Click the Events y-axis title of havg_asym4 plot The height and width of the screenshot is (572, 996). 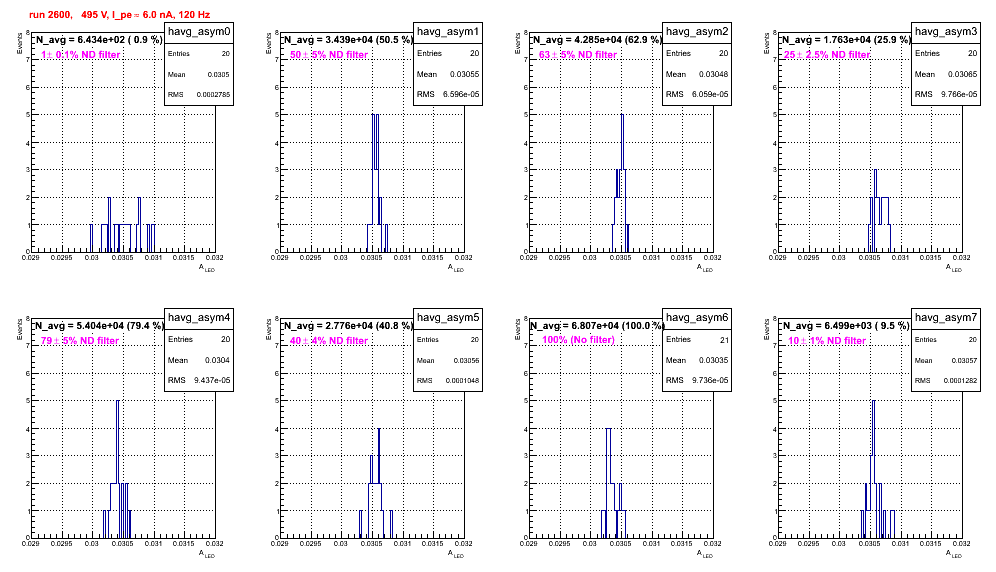point(19,329)
